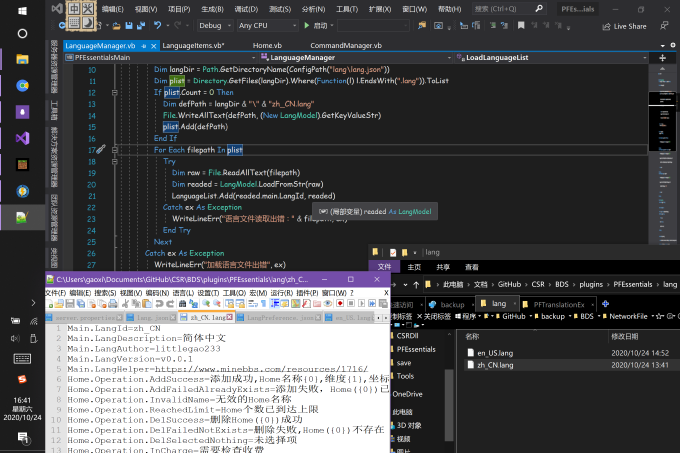Switch to CommandManager.vb tab

[x=346, y=46]
